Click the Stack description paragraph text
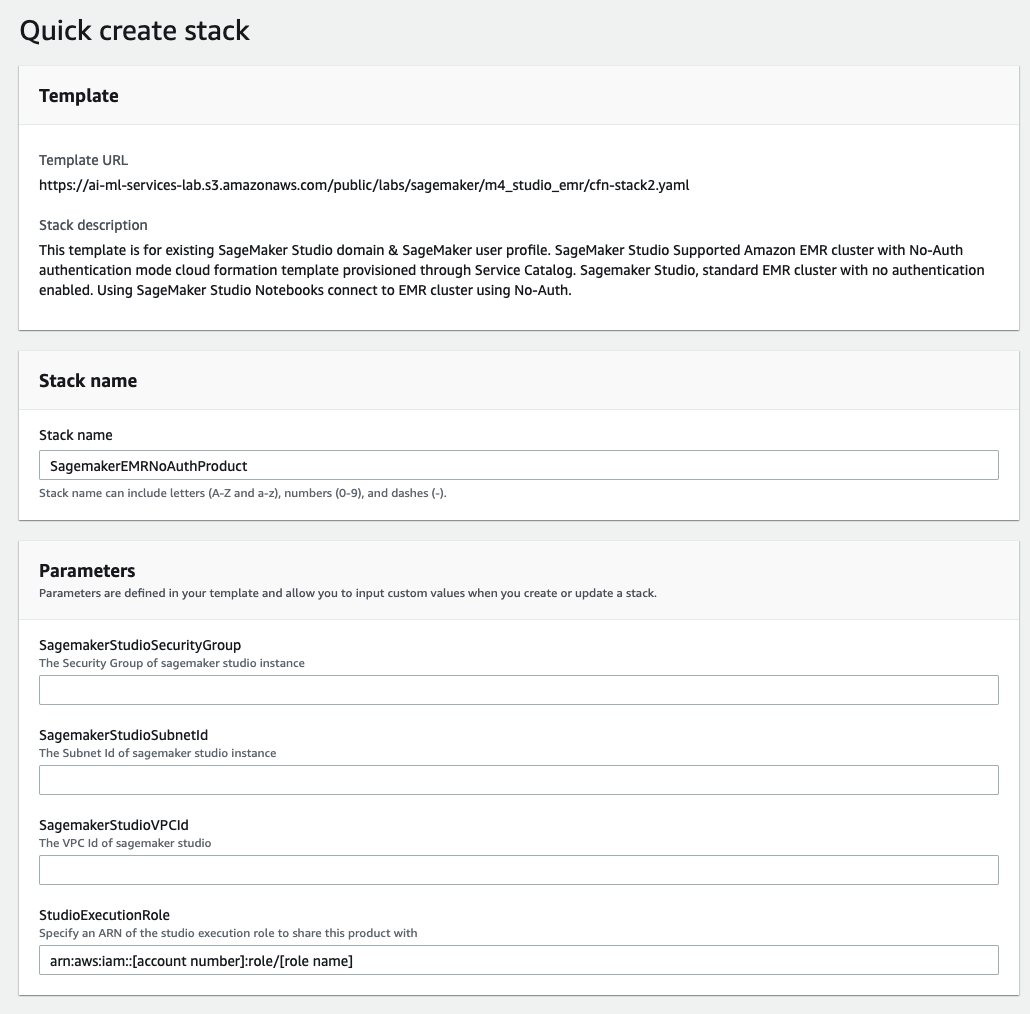Image resolution: width=1030 pixels, height=1014 pixels. click(512, 270)
